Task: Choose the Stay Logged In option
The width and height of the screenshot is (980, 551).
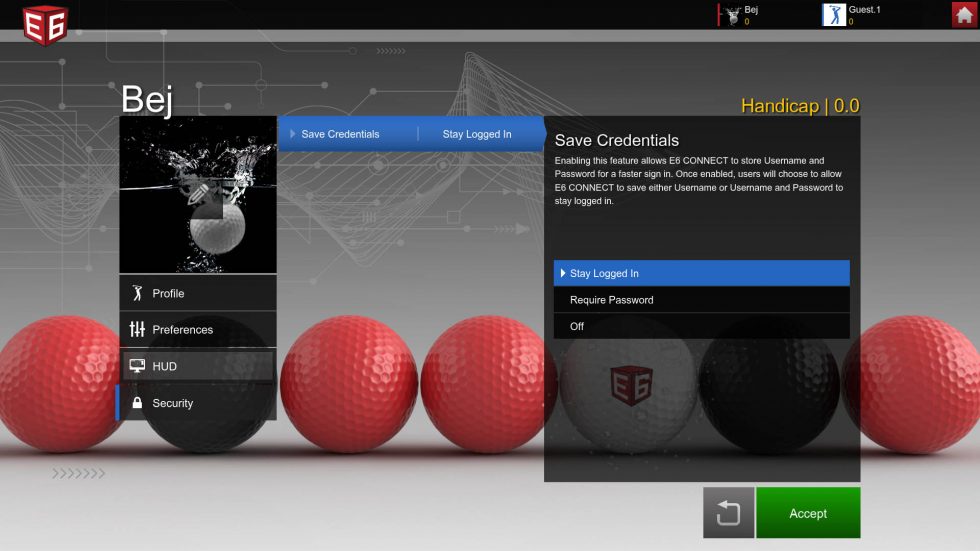Action: click(701, 273)
